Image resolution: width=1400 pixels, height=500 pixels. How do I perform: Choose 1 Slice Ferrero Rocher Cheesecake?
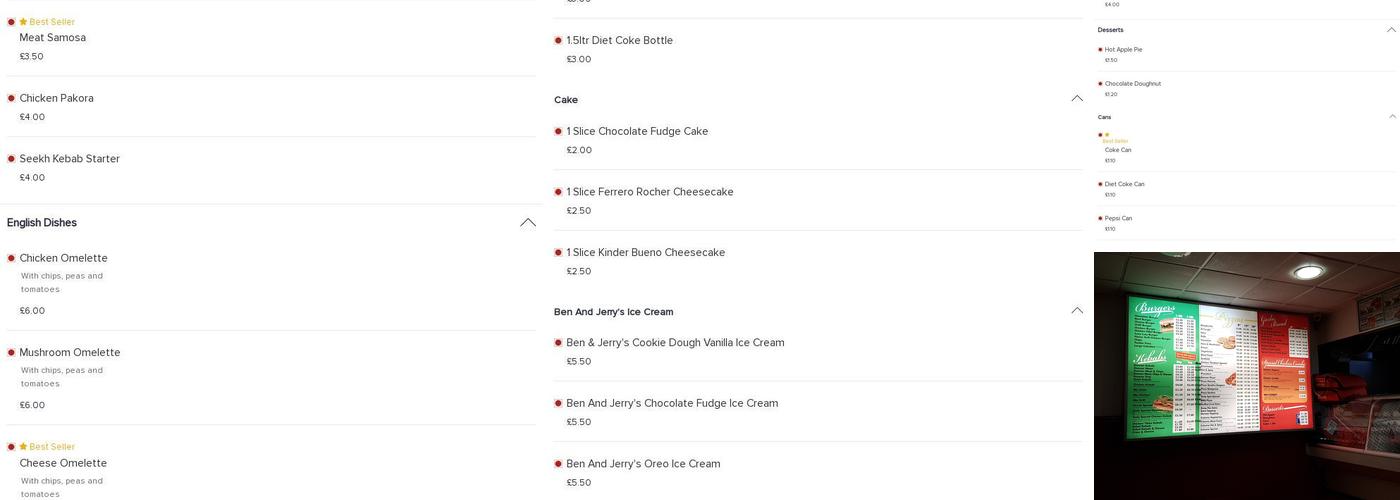coord(649,192)
